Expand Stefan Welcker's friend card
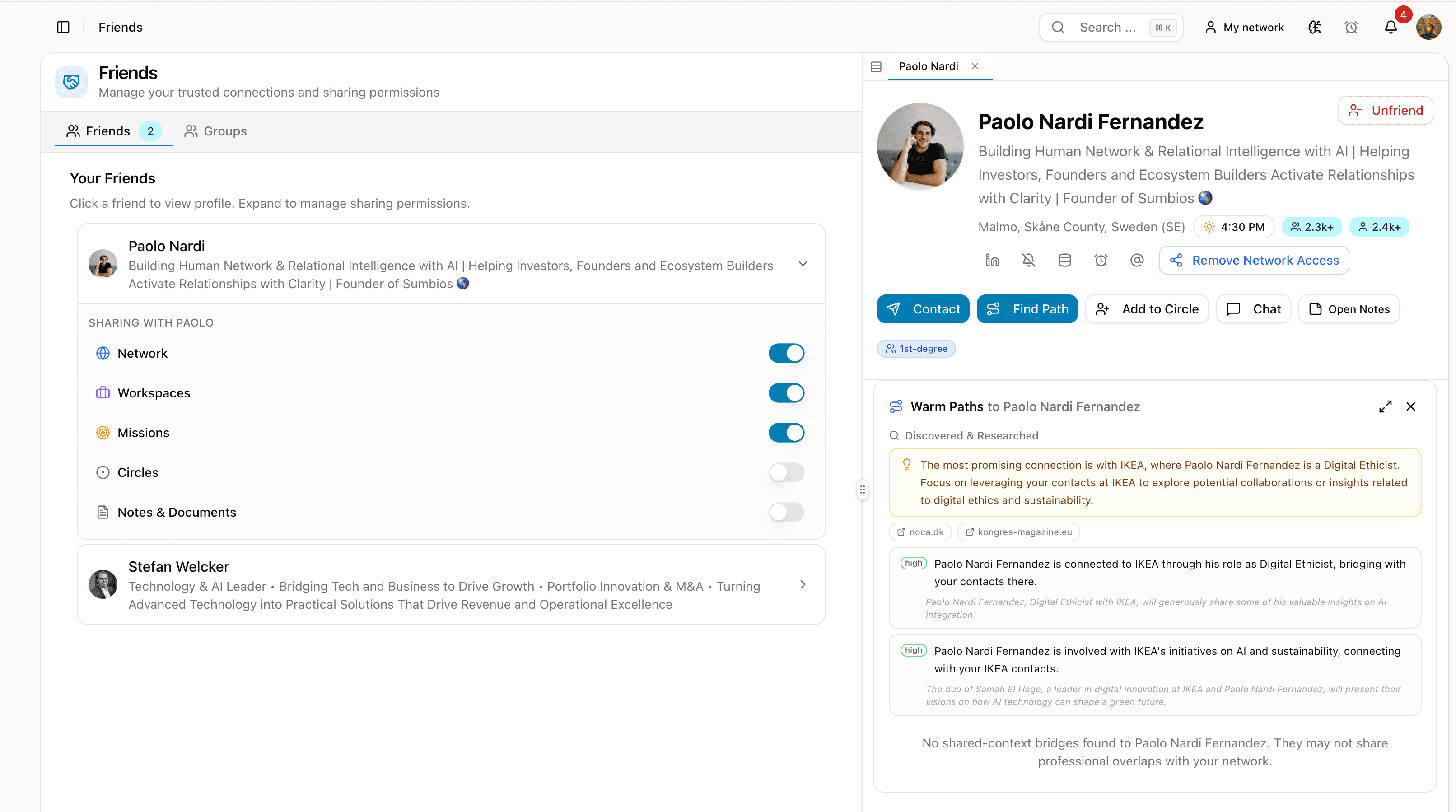Screen dimensions: 1456x812 803,585
